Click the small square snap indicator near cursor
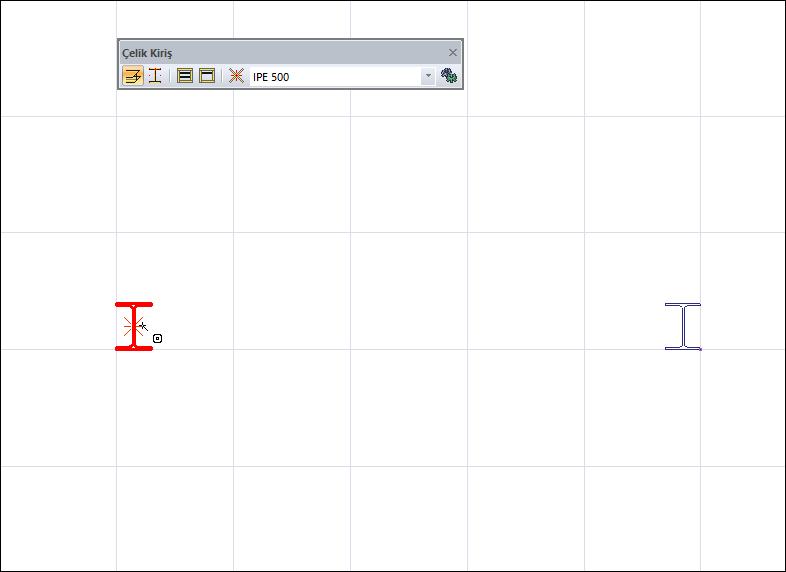The width and height of the screenshot is (786, 572). pos(157,339)
